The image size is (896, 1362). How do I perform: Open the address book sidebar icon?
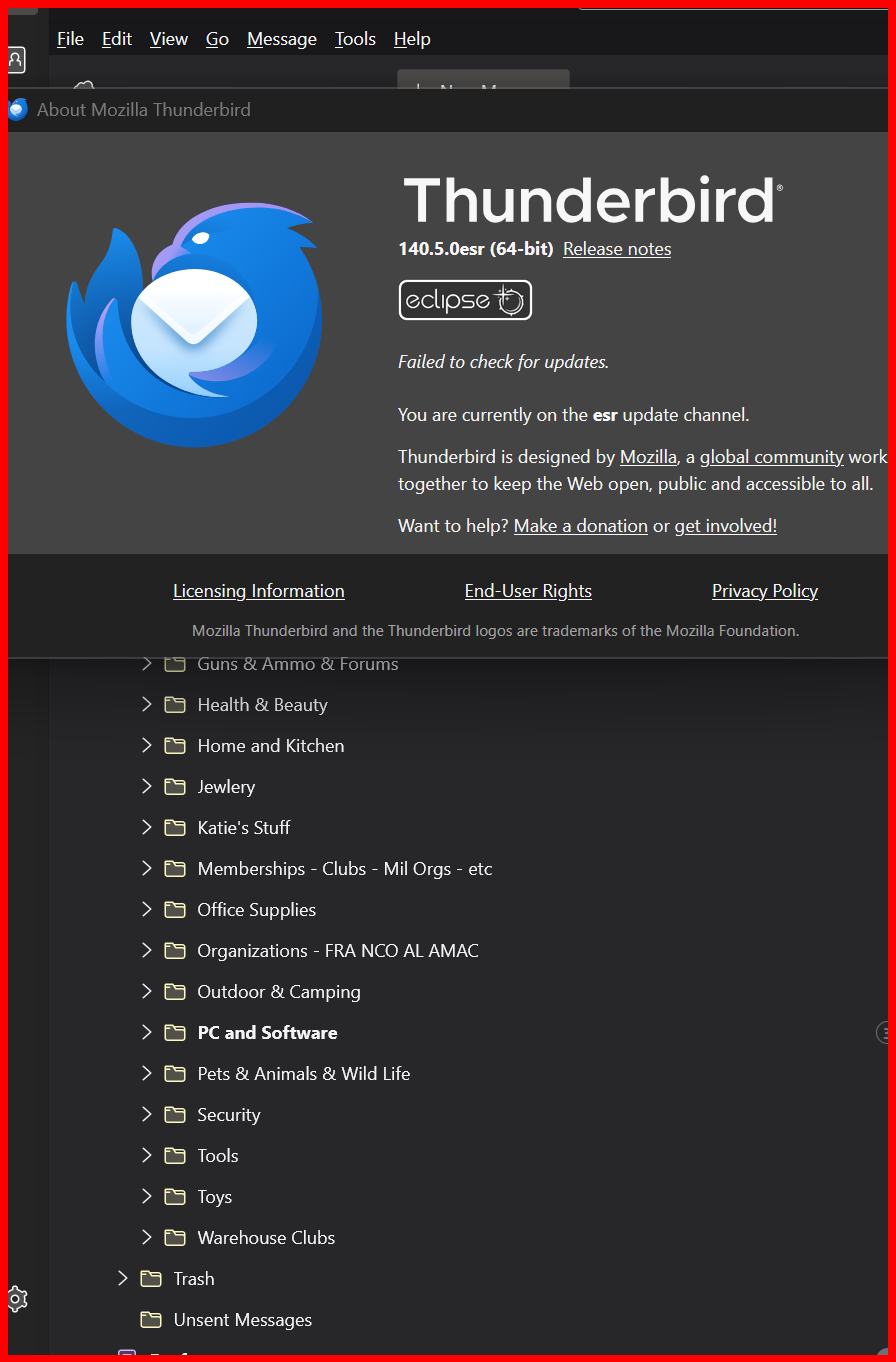coord(15,60)
